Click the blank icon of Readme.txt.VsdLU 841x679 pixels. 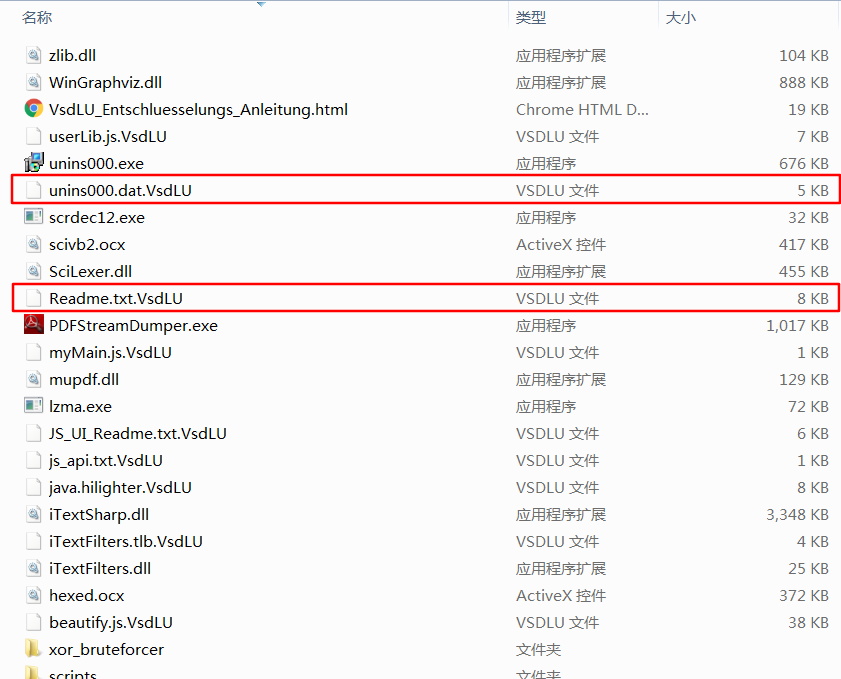(x=33, y=298)
